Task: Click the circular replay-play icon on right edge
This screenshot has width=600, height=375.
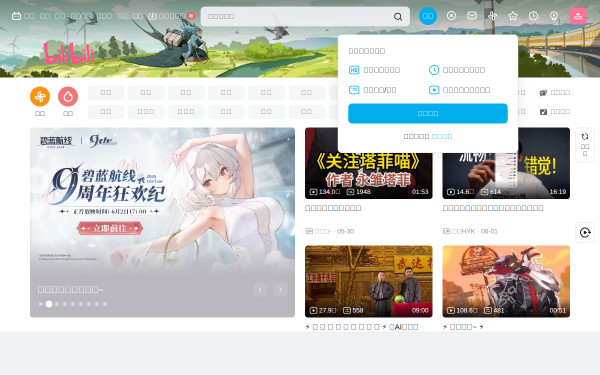Action: click(x=585, y=232)
